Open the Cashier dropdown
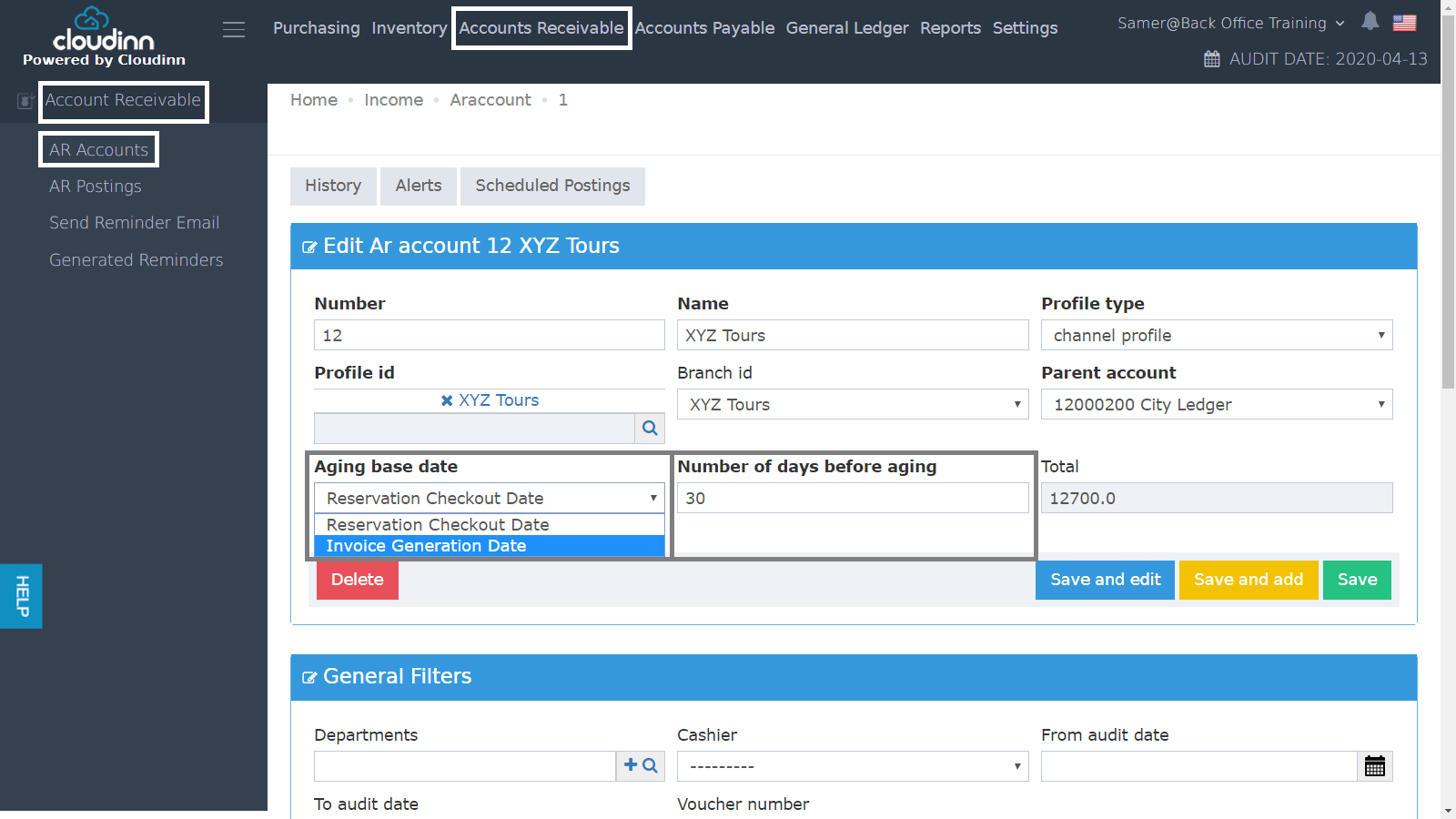The height and width of the screenshot is (819, 1456). [853, 766]
